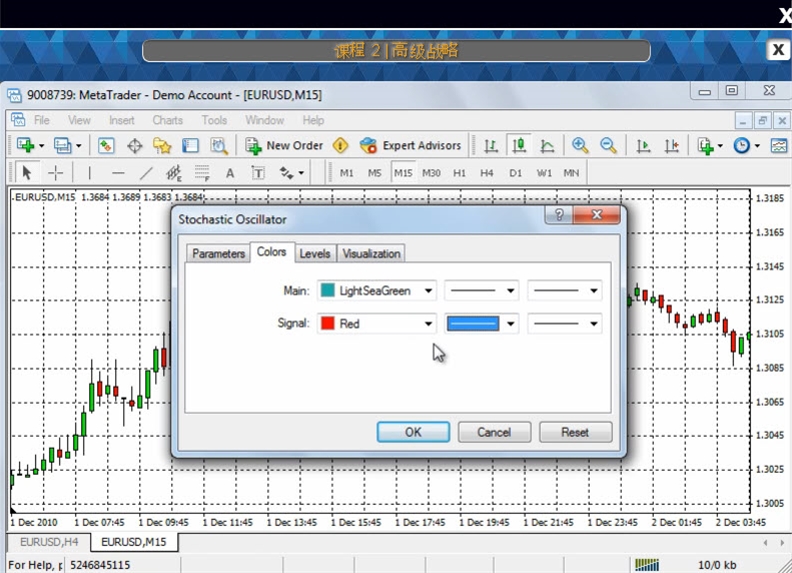
Task: Select the Equidistant Channel tool
Action: point(174,173)
